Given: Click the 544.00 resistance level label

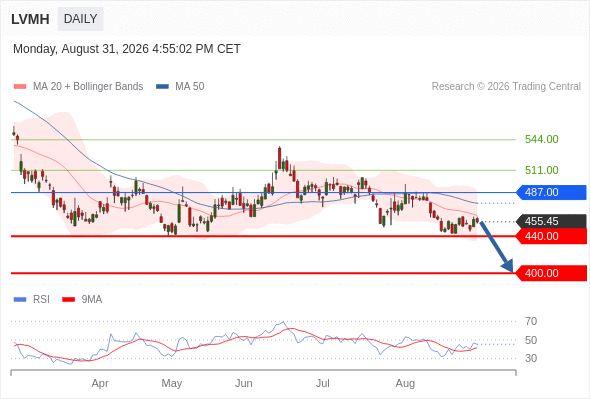Looking at the screenshot, I should [541, 139].
